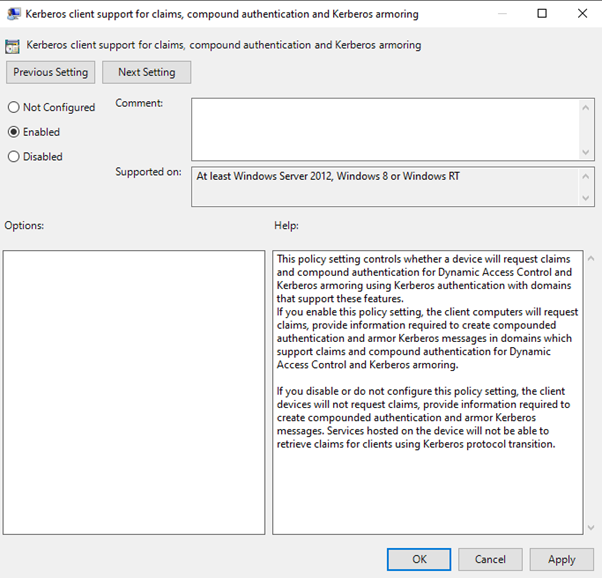Image resolution: width=602 pixels, height=578 pixels.
Task: Select the Disabled radio button
Action: (13, 156)
